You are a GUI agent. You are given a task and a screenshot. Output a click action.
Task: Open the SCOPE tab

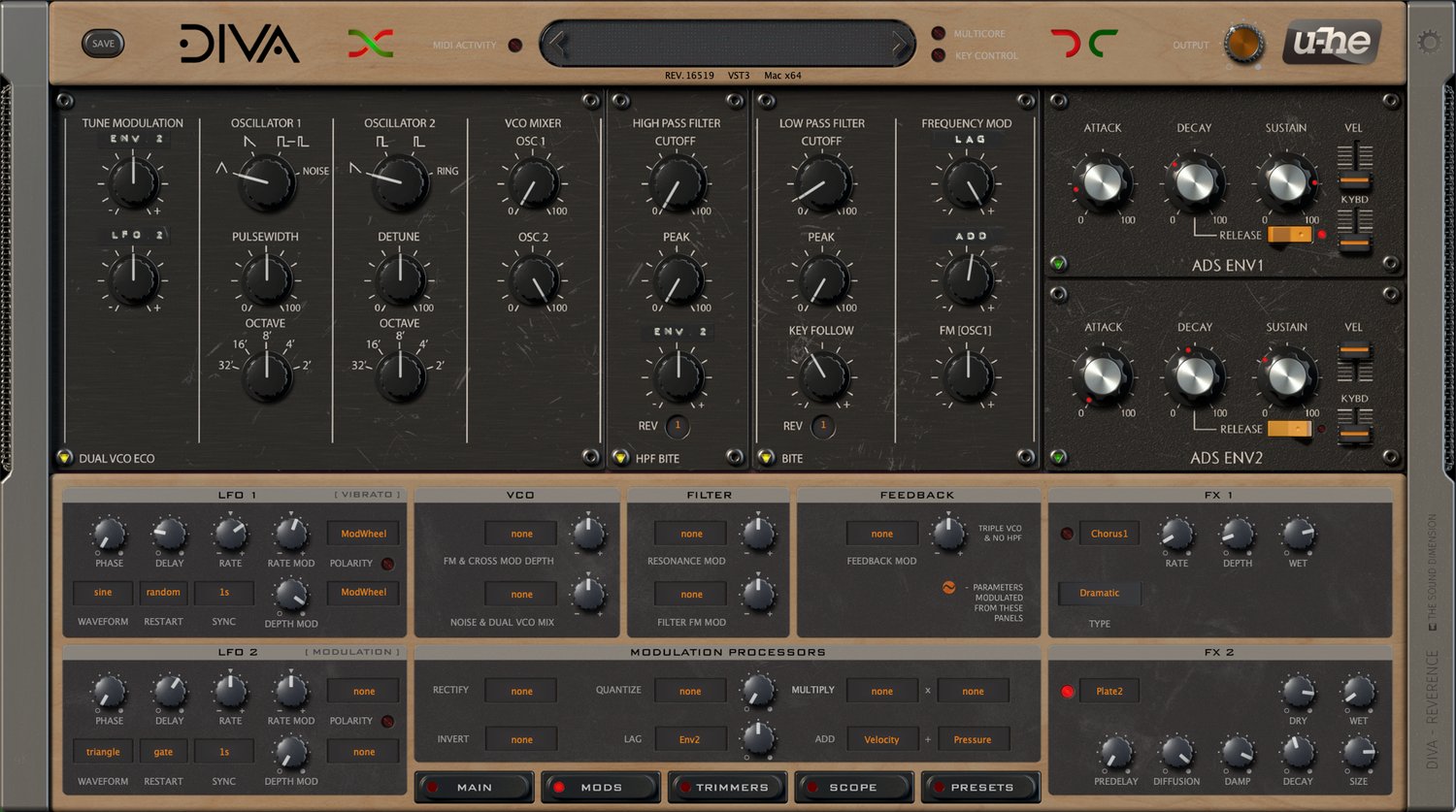(x=853, y=787)
